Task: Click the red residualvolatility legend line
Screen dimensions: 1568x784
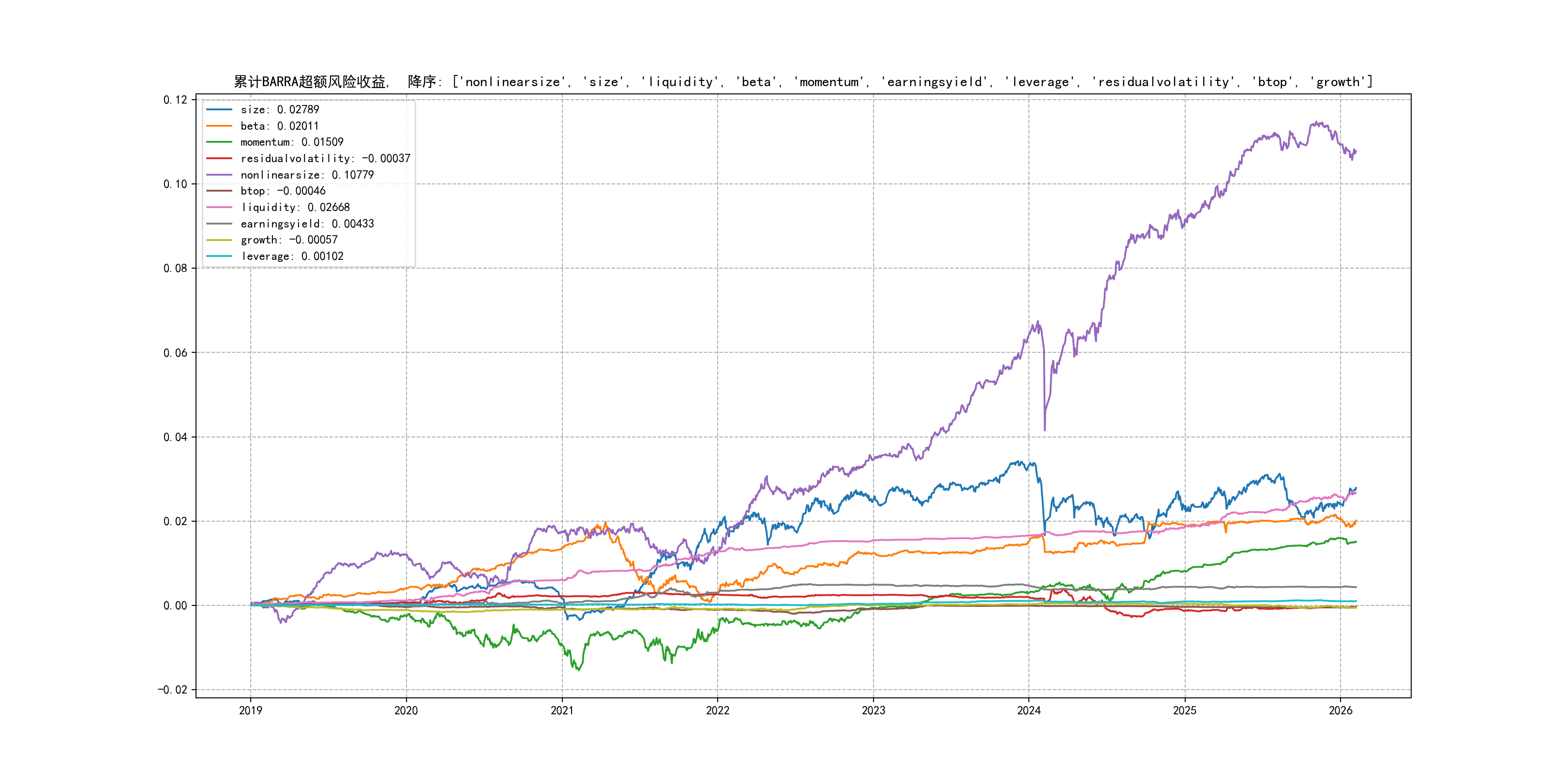Action: (219, 158)
